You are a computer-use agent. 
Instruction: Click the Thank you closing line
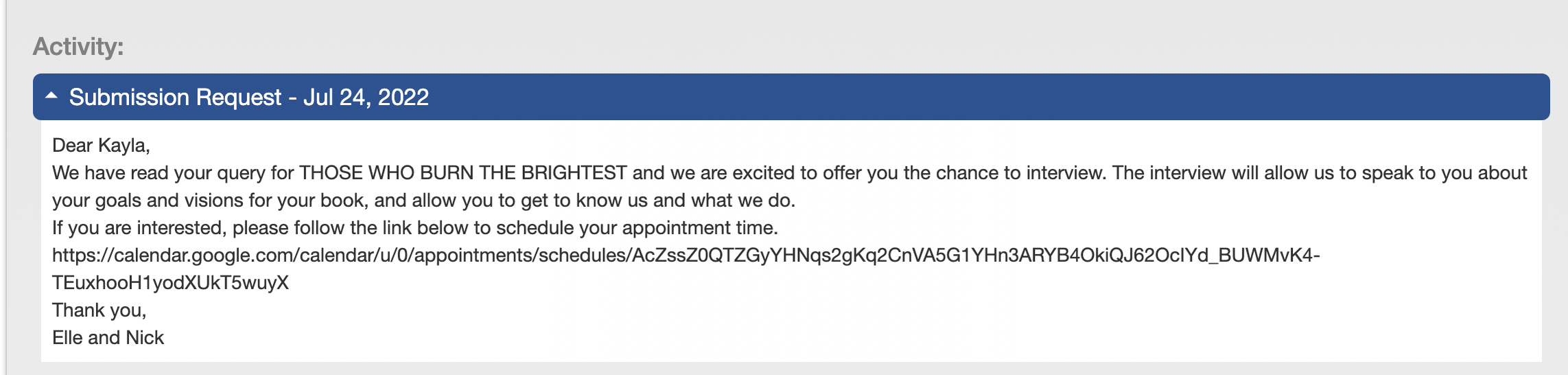[x=100, y=310]
